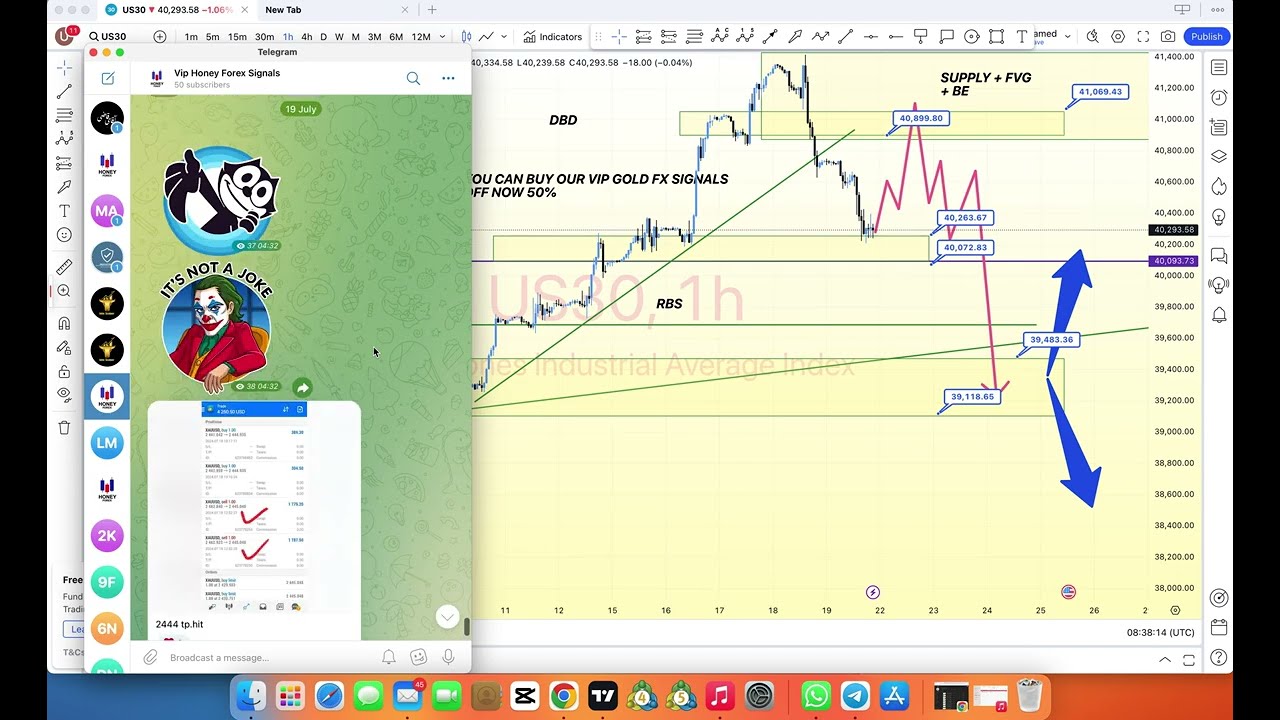Record a voice message with microphone icon

(x=449, y=657)
